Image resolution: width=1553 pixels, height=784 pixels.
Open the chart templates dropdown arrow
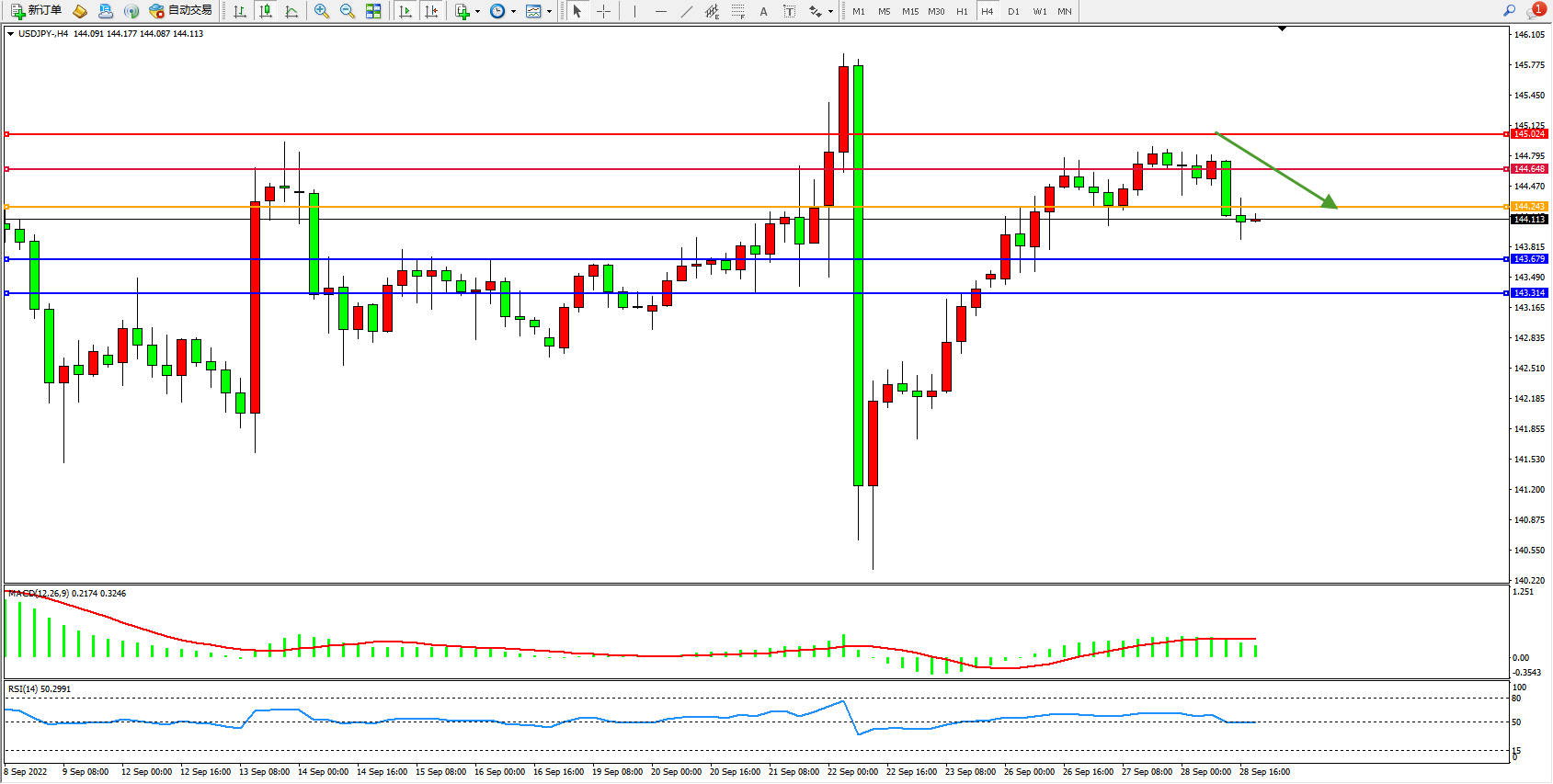click(549, 12)
